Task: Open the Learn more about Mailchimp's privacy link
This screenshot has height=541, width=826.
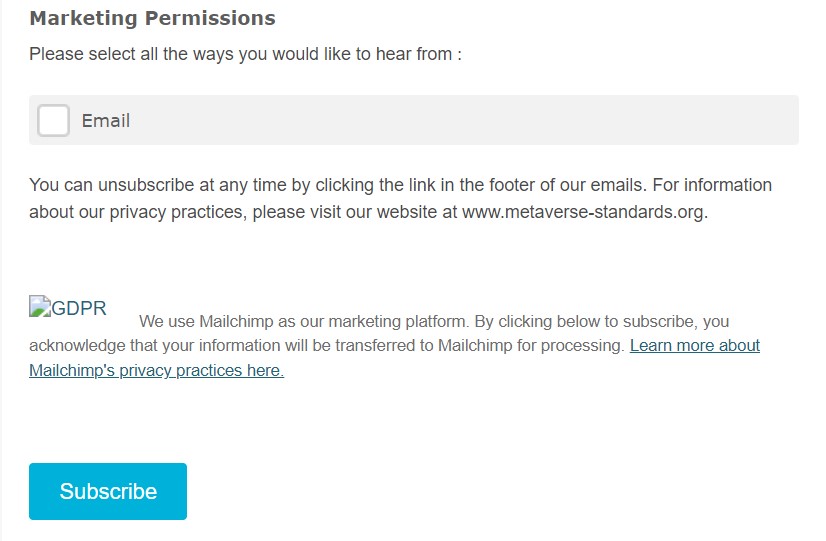Action: tap(694, 346)
